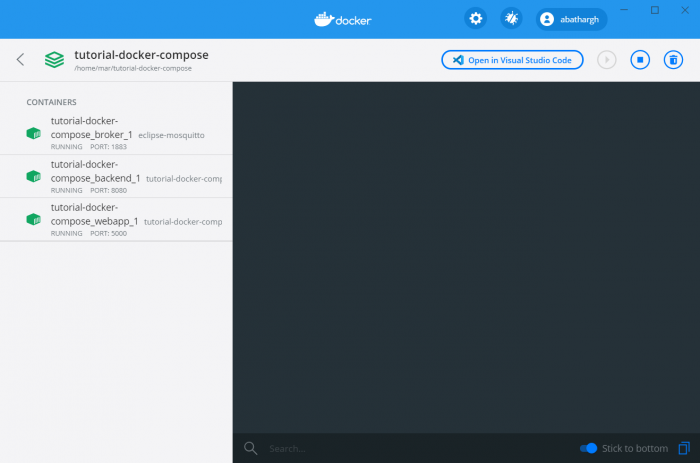The width and height of the screenshot is (700, 463).
Task: Disable the Stick to bottom toggle
Action: [x=589, y=448]
